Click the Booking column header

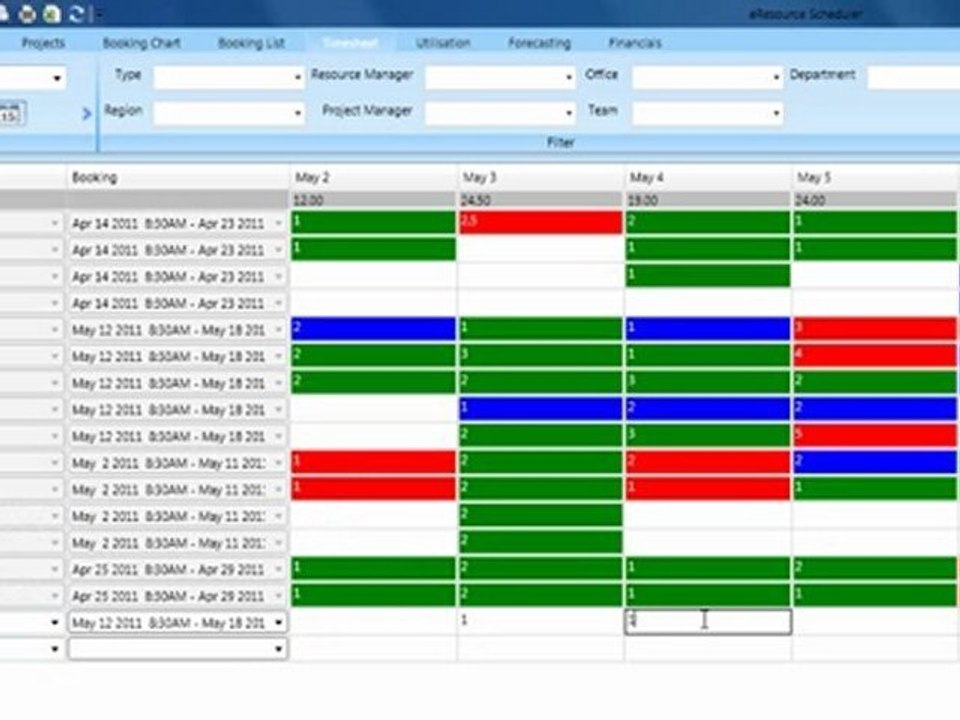point(178,178)
